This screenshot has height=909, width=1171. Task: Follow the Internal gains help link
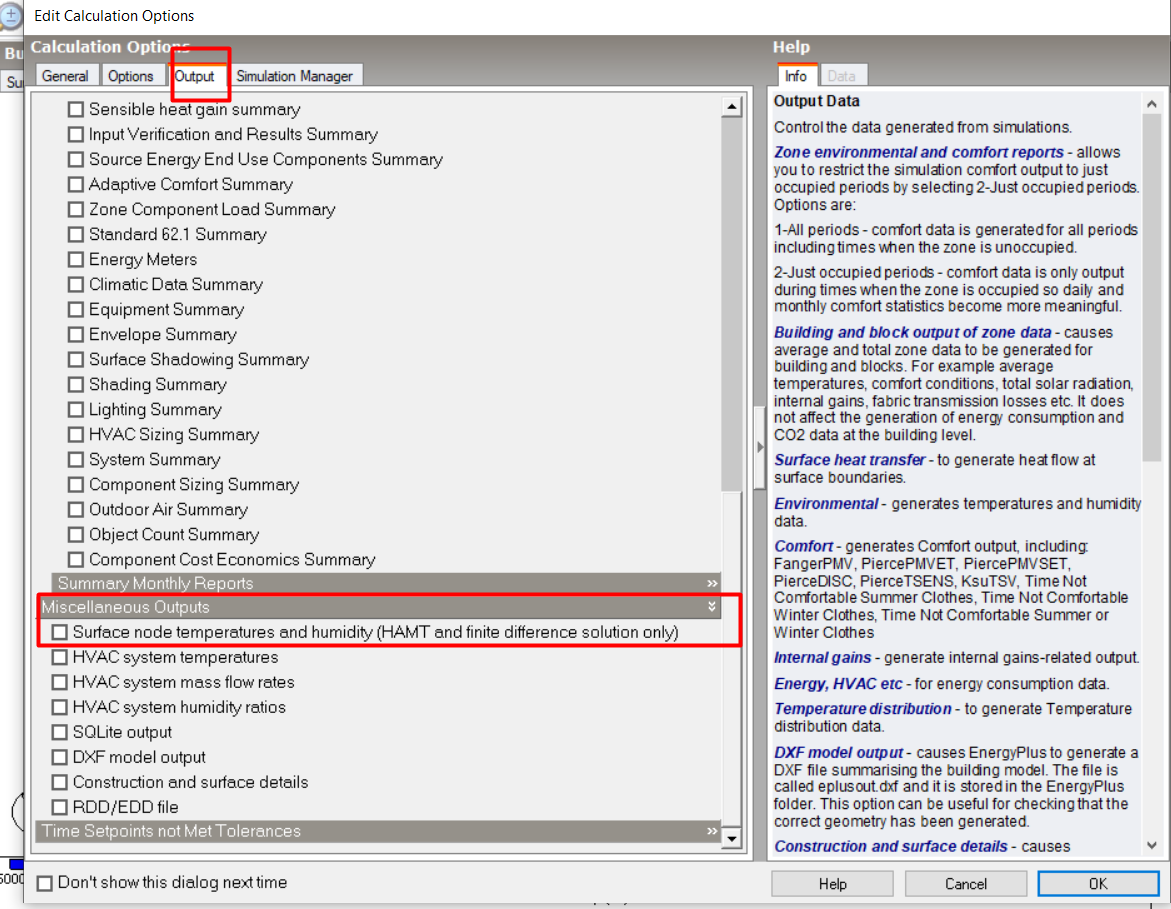(x=822, y=658)
